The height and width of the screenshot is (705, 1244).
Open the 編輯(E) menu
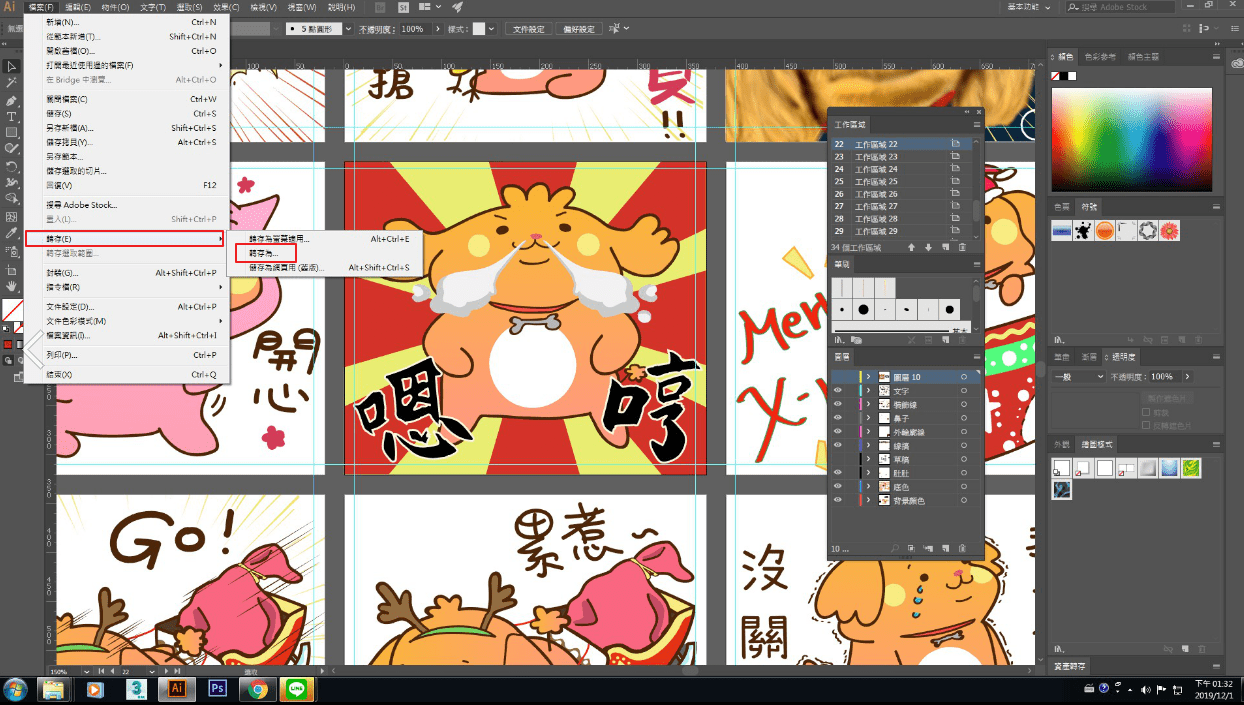pyautogui.click(x=78, y=8)
